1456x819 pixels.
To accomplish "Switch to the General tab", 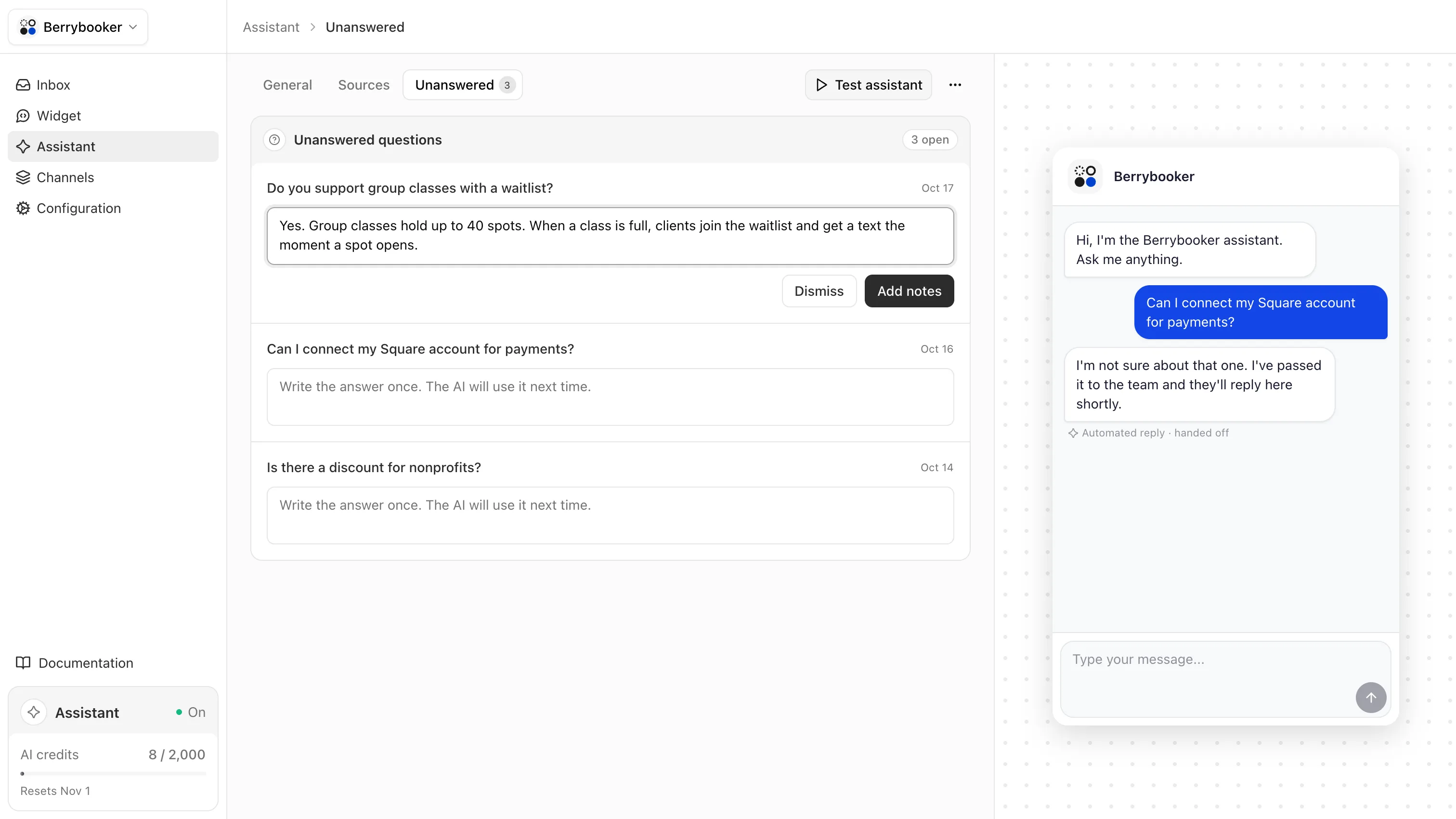I will 287,85.
